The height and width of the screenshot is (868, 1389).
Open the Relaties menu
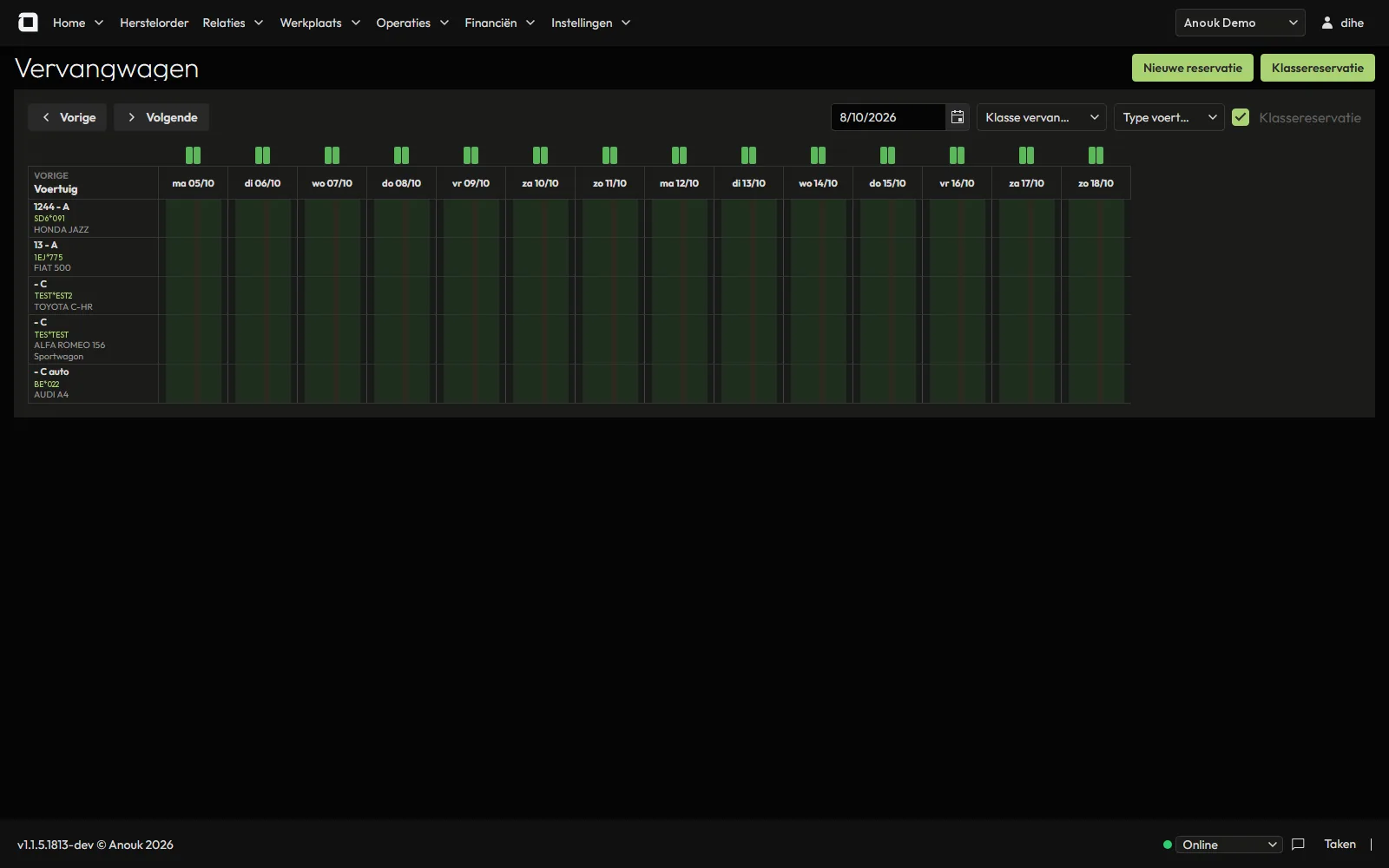233,23
